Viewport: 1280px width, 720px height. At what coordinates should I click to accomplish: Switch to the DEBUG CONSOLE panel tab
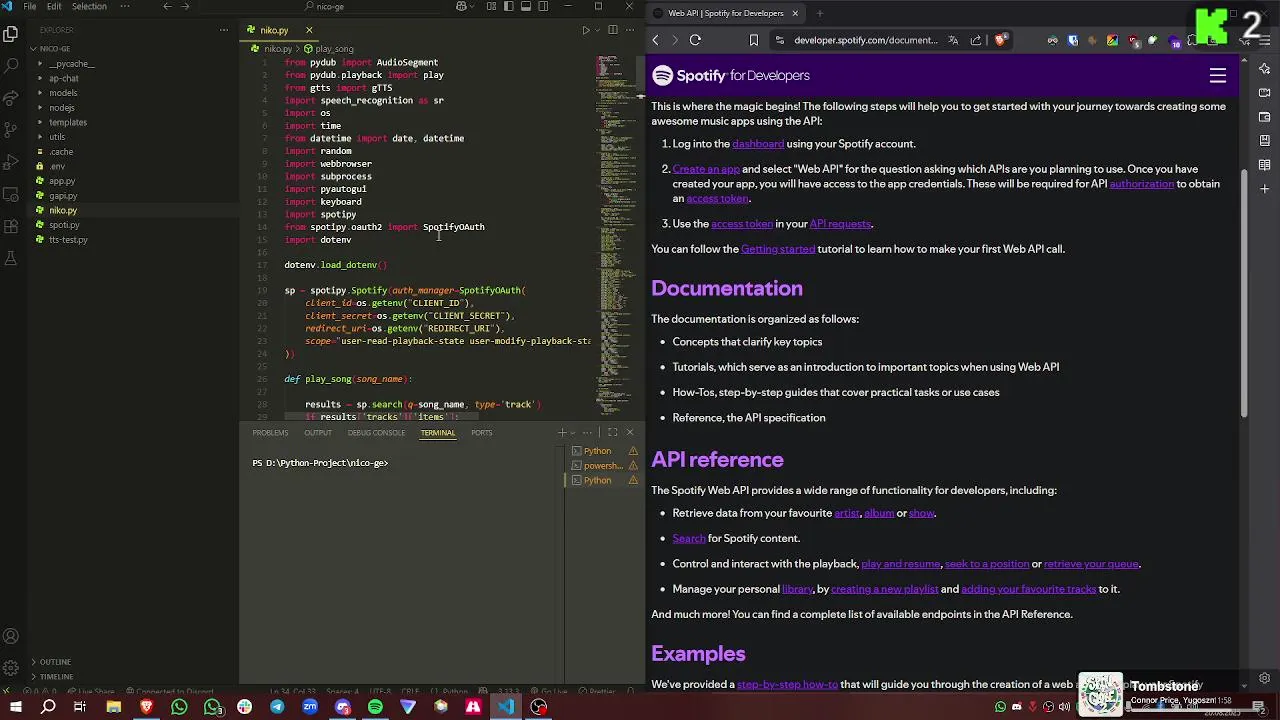coord(376,433)
